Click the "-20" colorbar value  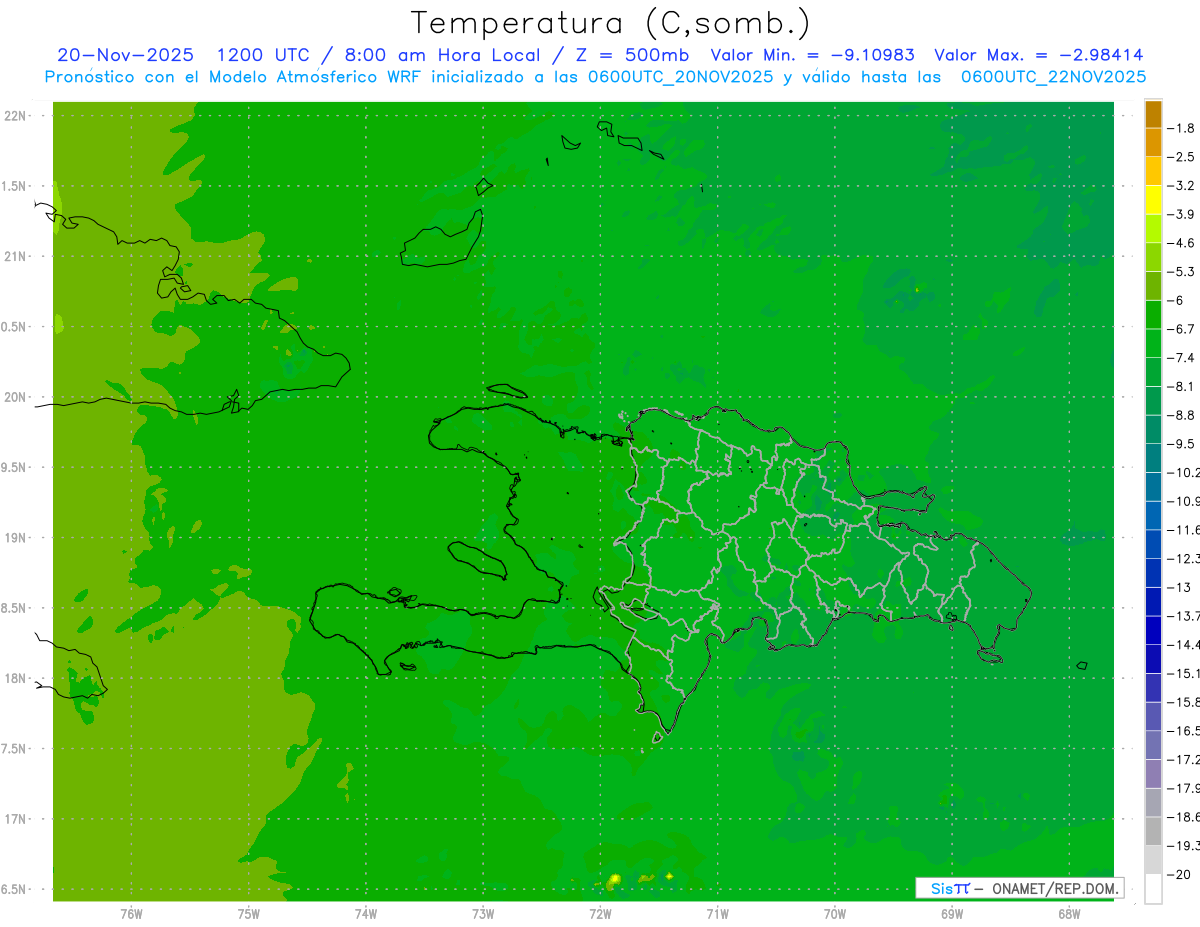(x=1178, y=874)
